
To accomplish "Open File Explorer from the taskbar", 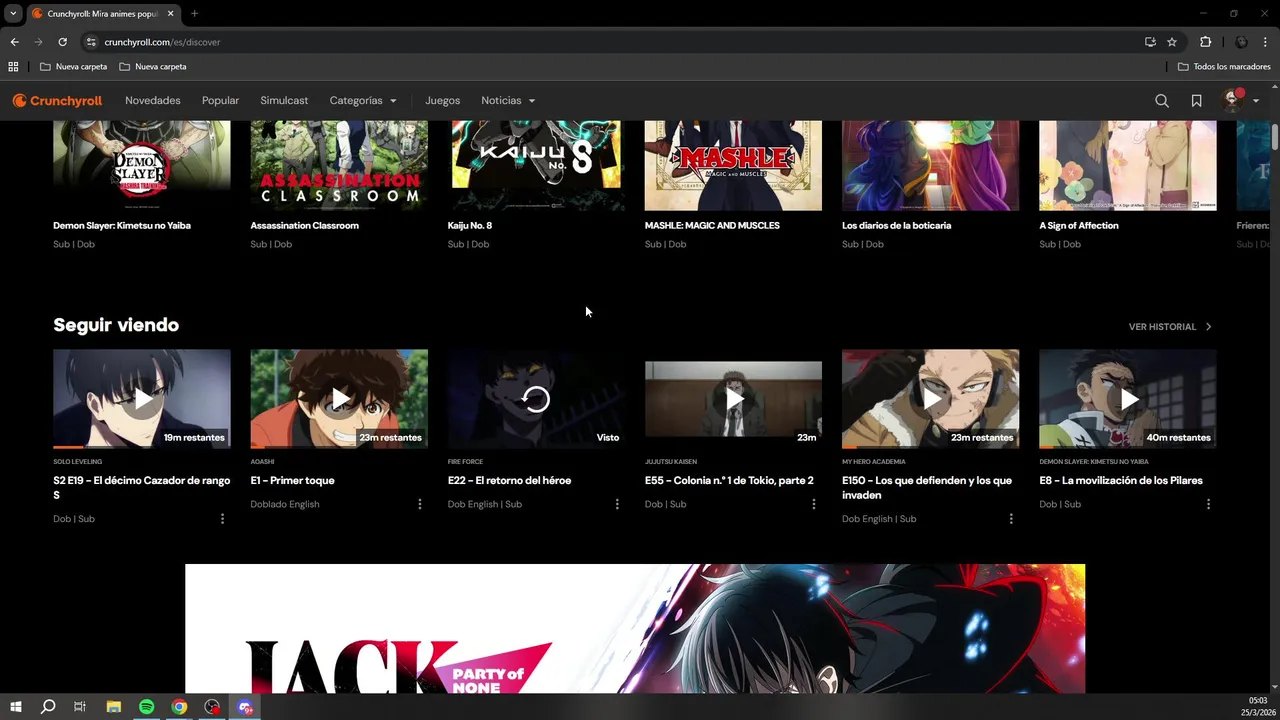I will [113, 707].
